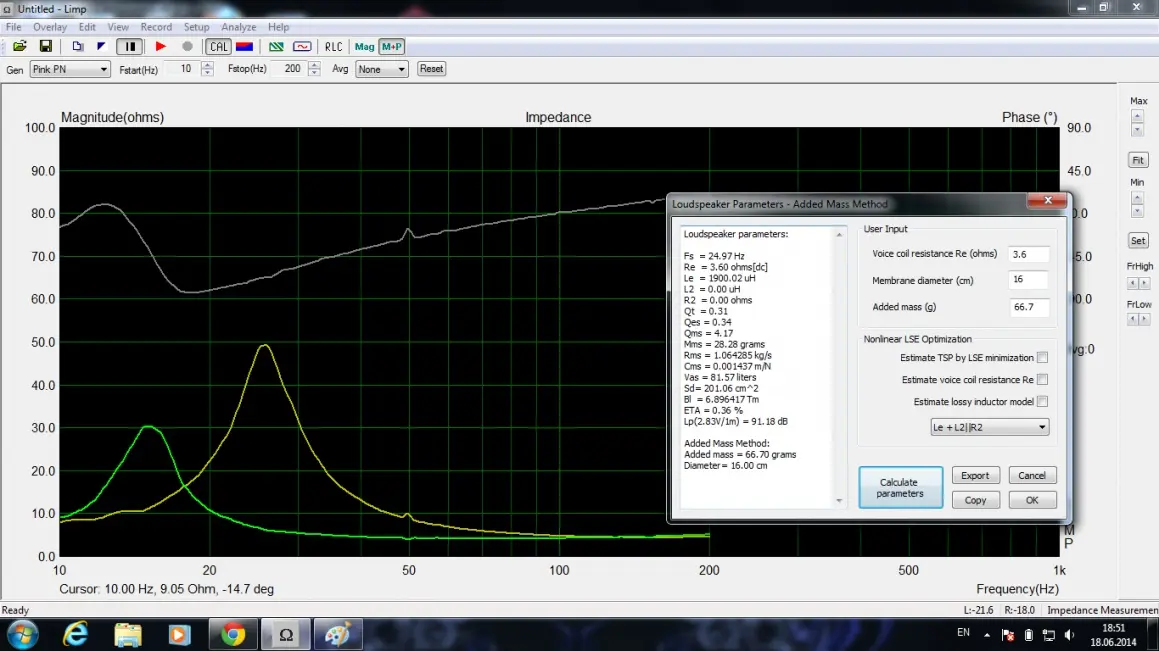Open the Pink PN generator dropdown
The height and width of the screenshot is (651, 1159).
tap(70, 69)
